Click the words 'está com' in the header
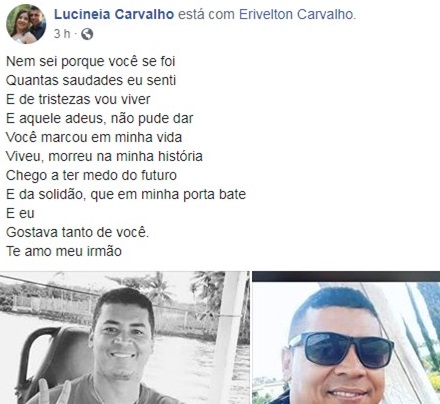This screenshot has height=404, width=440. tap(207, 14)
